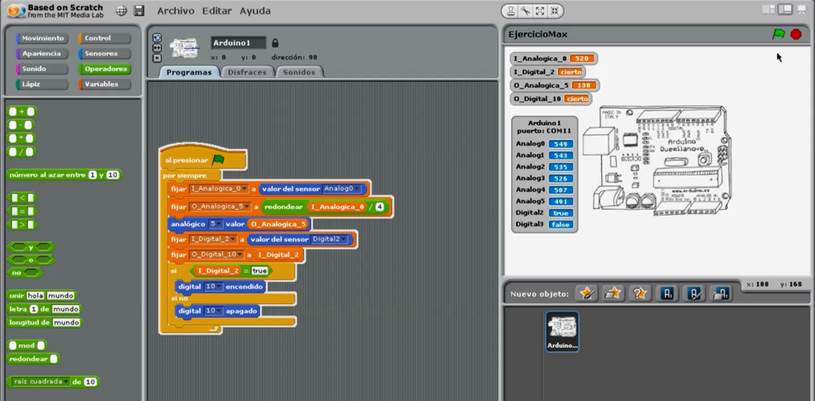Click the Arduino board image on stage
815x401 pixels.
[657, 161]
